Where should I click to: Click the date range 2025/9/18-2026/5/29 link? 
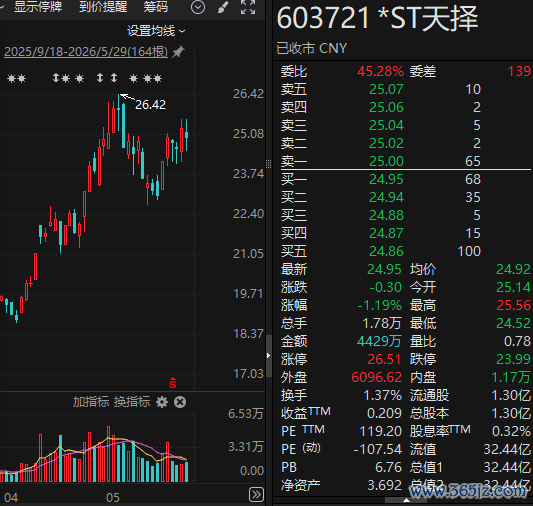point(86,52)
